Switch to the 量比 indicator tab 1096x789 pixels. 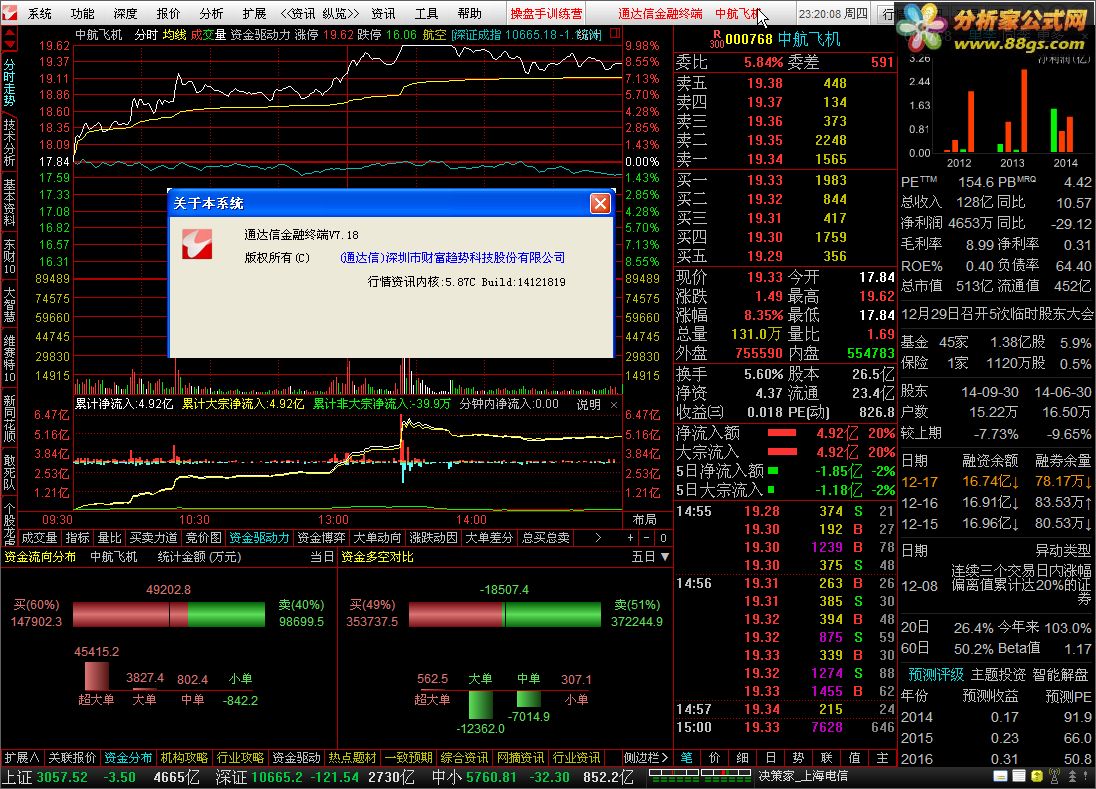[x=109, y=537]
